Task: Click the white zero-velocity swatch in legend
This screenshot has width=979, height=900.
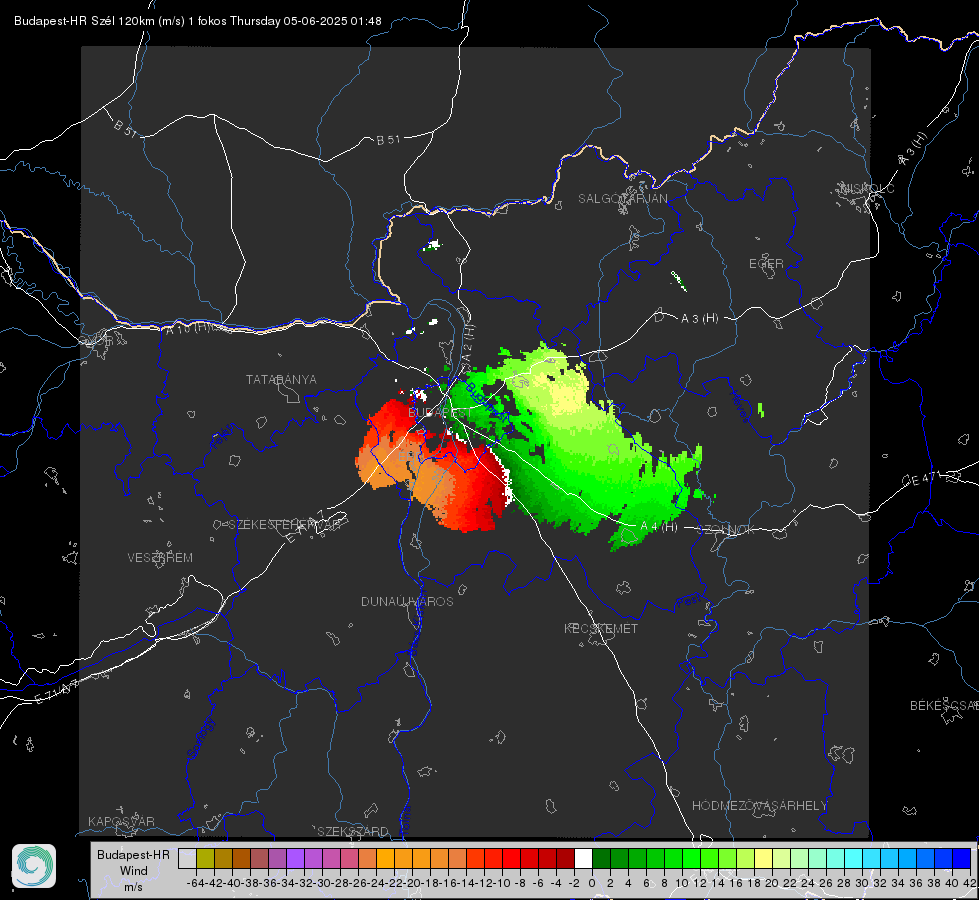Action: [x=583, y=858]
